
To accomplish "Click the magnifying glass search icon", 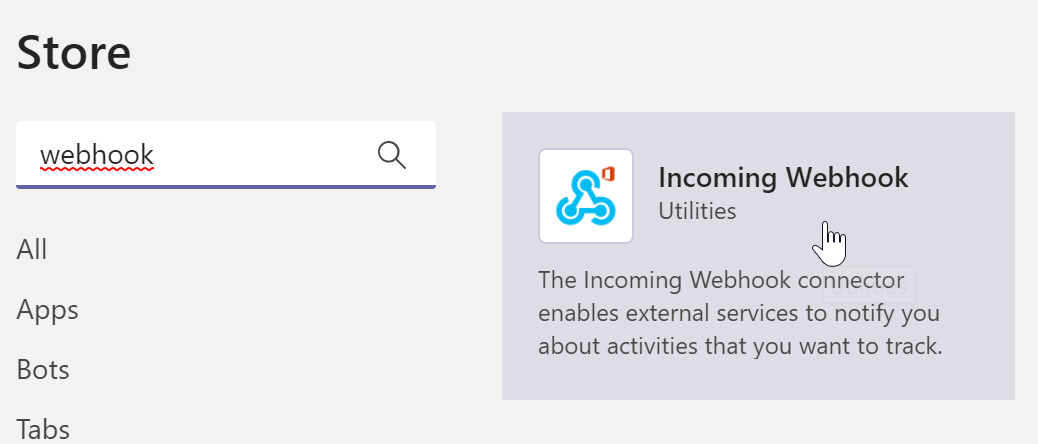I will (x=391, y=155).
